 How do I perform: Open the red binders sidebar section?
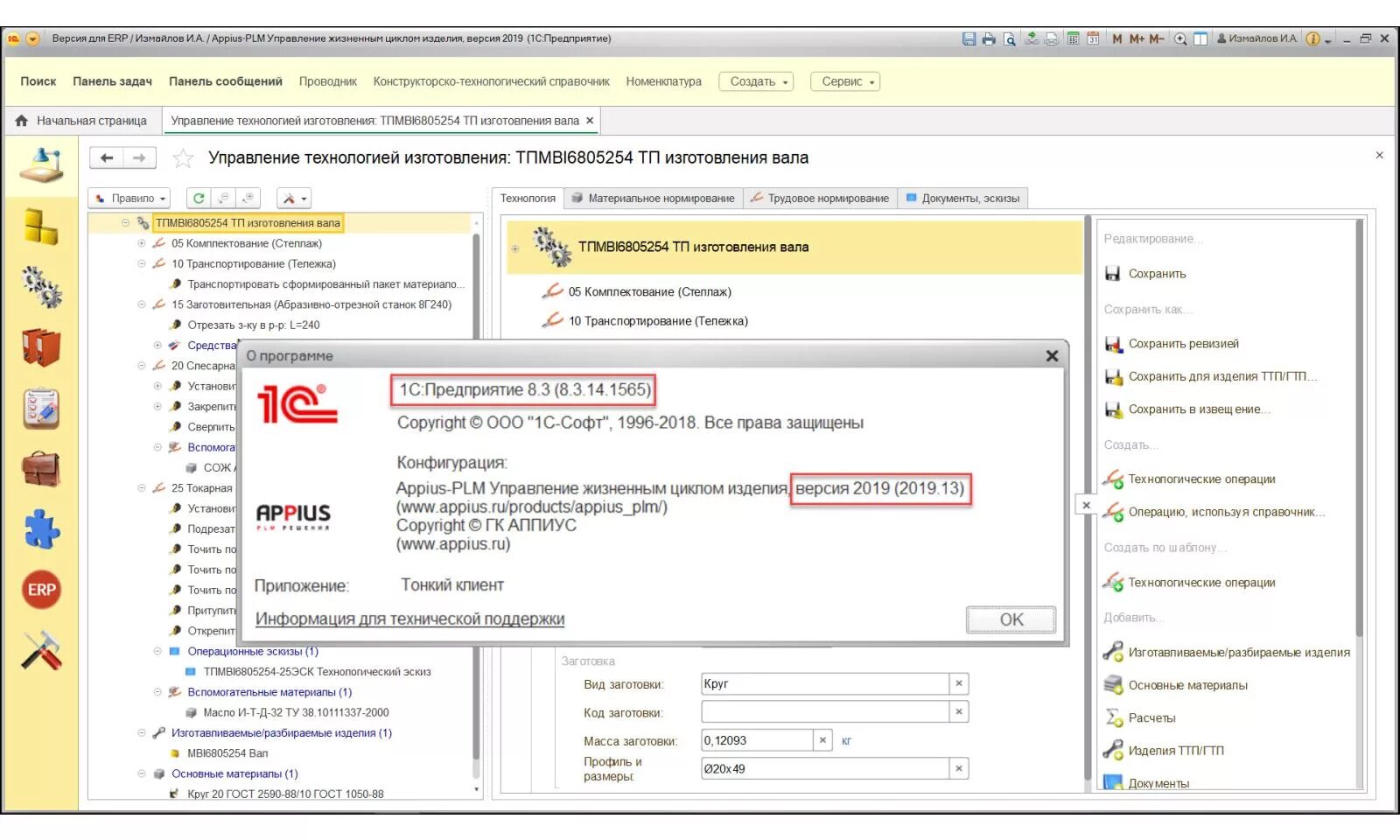41,347
